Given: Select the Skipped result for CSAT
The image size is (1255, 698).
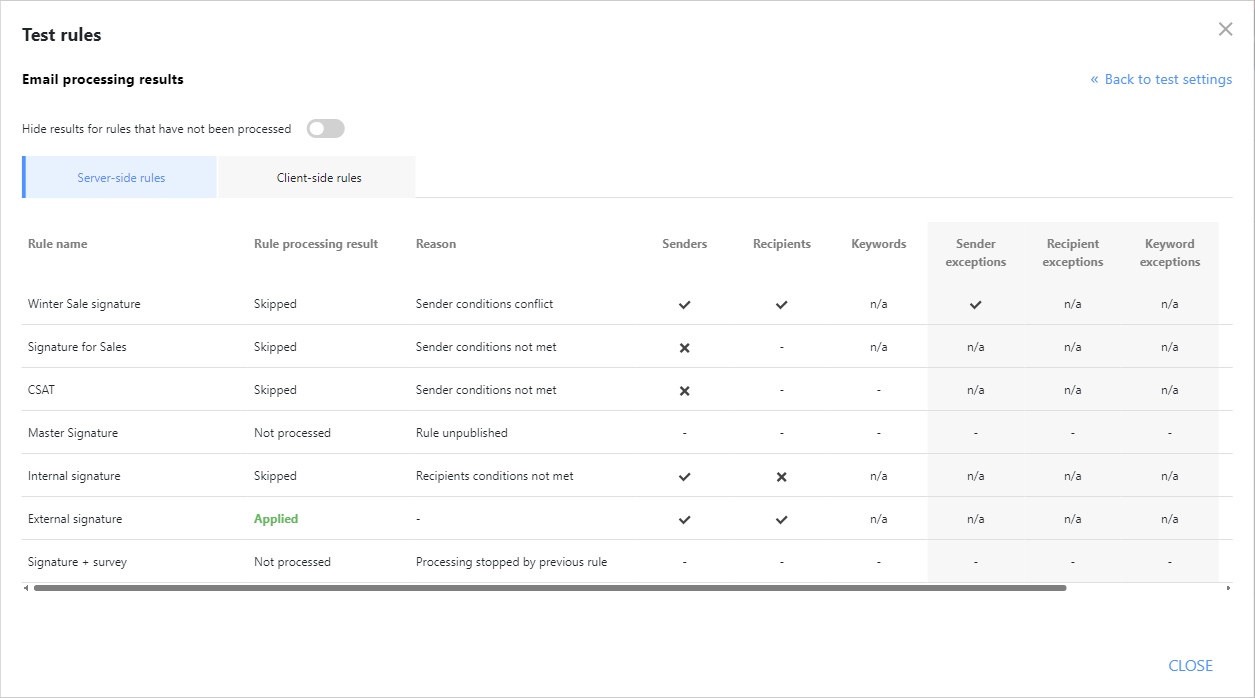Looking at the screenshot, I should coord(275,390).
